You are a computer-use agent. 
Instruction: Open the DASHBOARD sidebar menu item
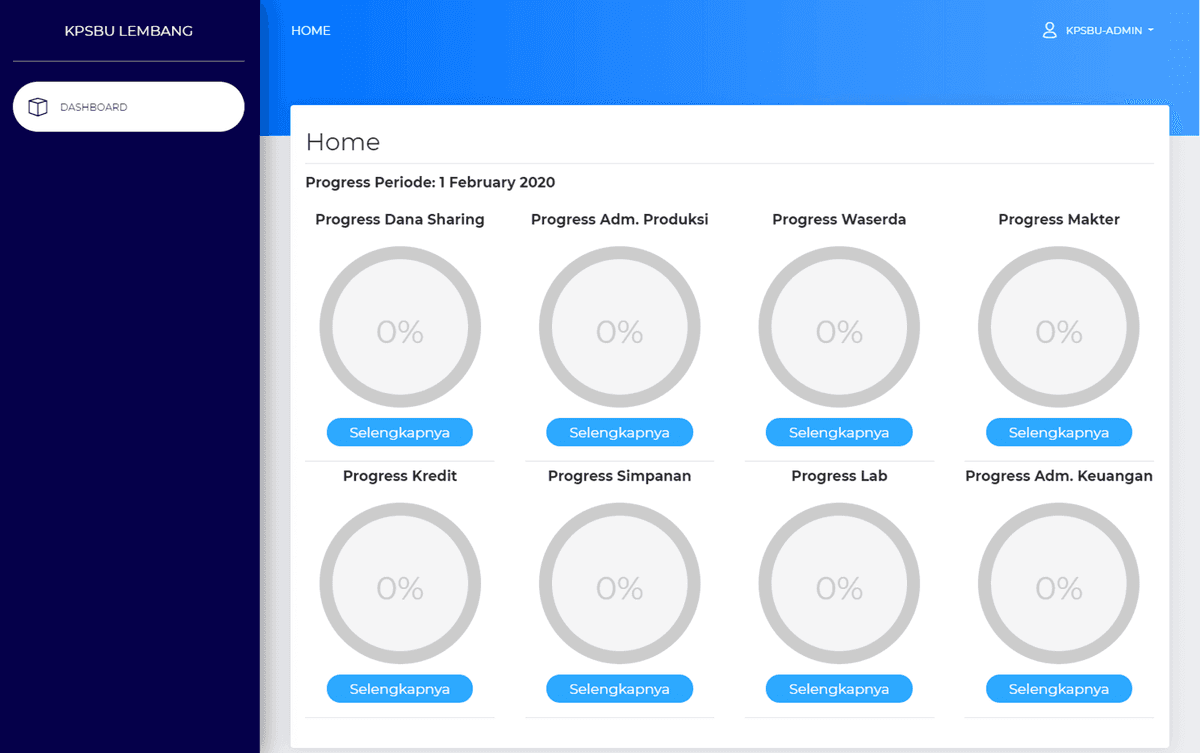point(128,107)
